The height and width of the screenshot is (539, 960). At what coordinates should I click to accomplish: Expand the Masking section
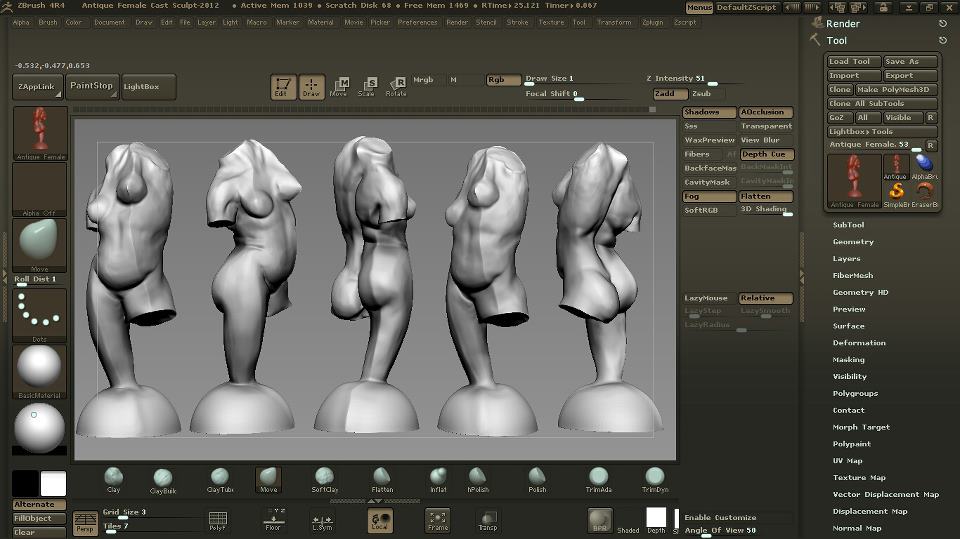(x=849, y=360)
